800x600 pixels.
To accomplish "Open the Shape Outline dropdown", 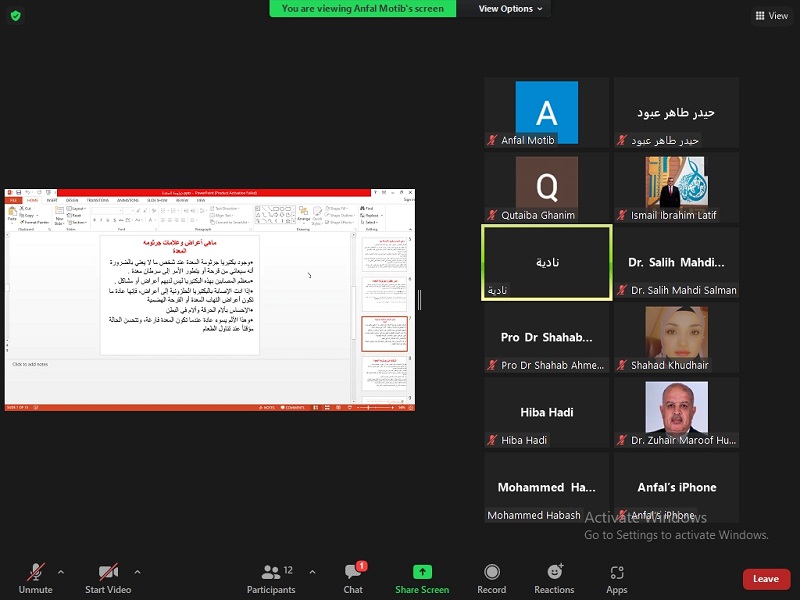I will pyautogui.click(x=339, y=215).
